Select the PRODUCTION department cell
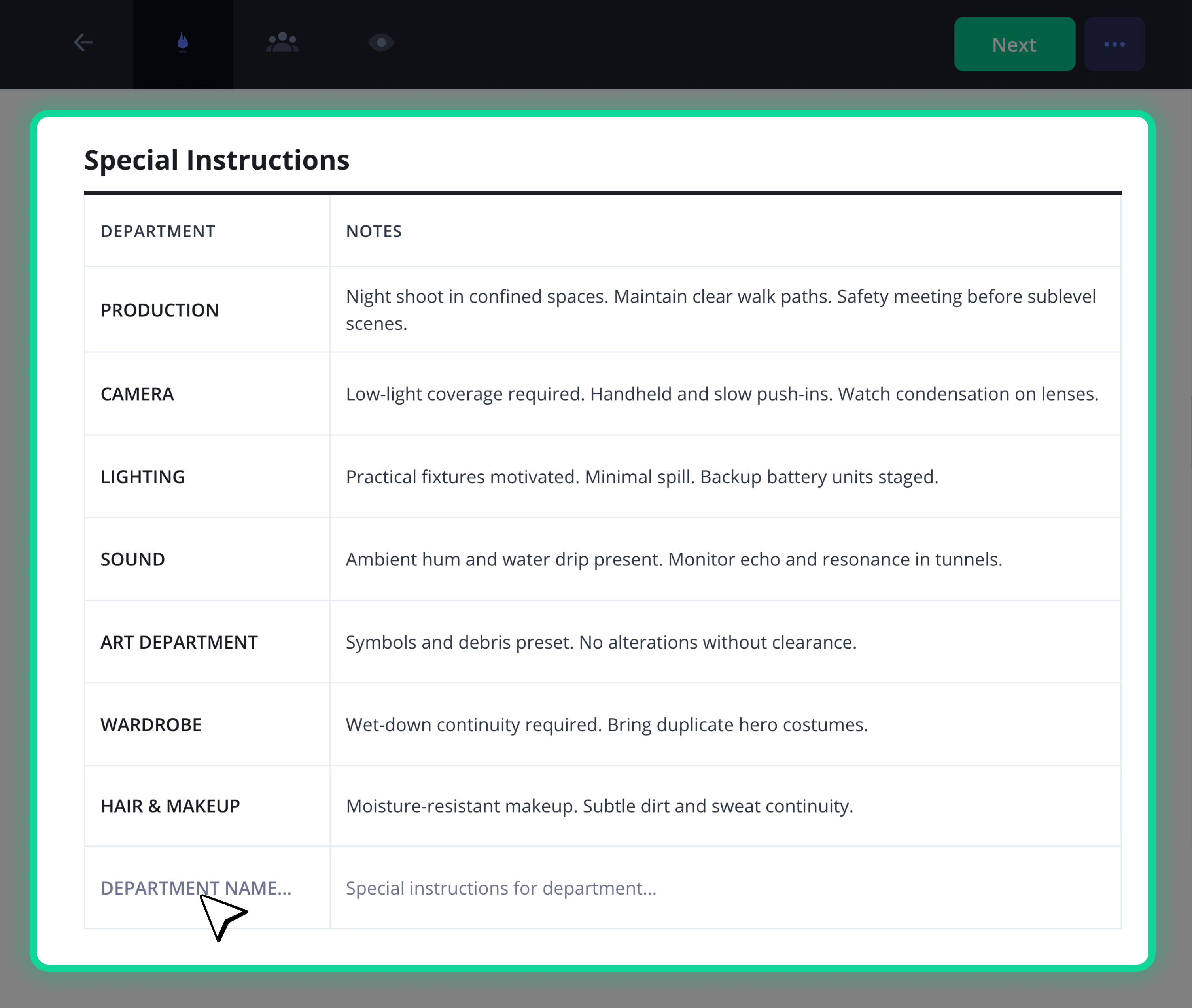Image resolution: width=1192 pixels, height=1008 pixels. [207, 310]
